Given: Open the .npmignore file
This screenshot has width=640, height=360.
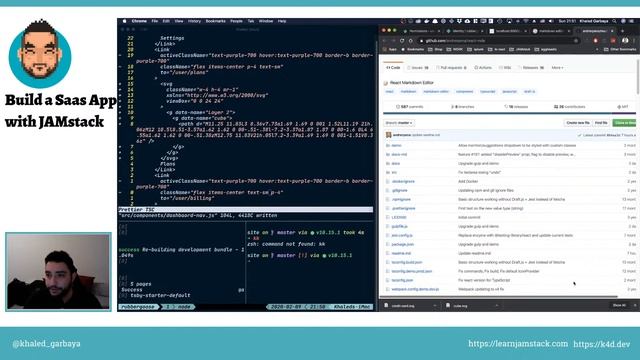Looking at the screenshot, I should [401, 200].
